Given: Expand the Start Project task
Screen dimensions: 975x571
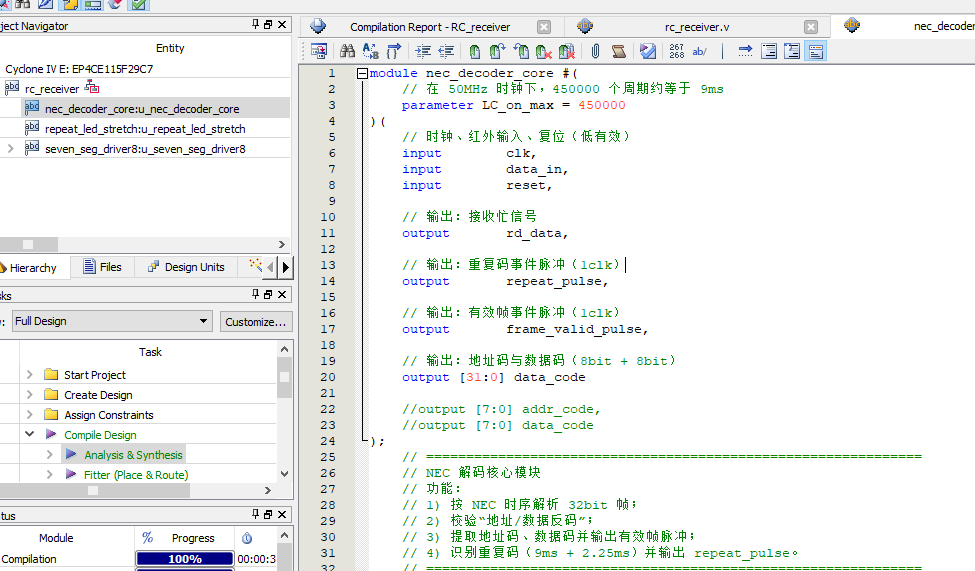Looking at the screenshot, I should pos(29,374).
